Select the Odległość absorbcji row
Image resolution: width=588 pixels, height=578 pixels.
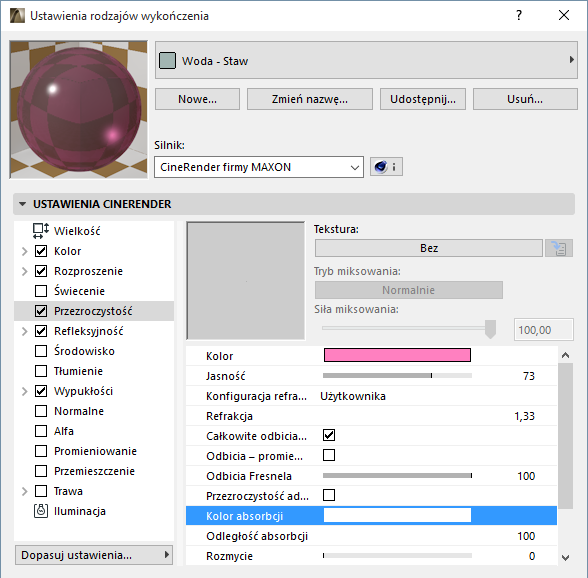pyautogui.click(x=371, y=536)
